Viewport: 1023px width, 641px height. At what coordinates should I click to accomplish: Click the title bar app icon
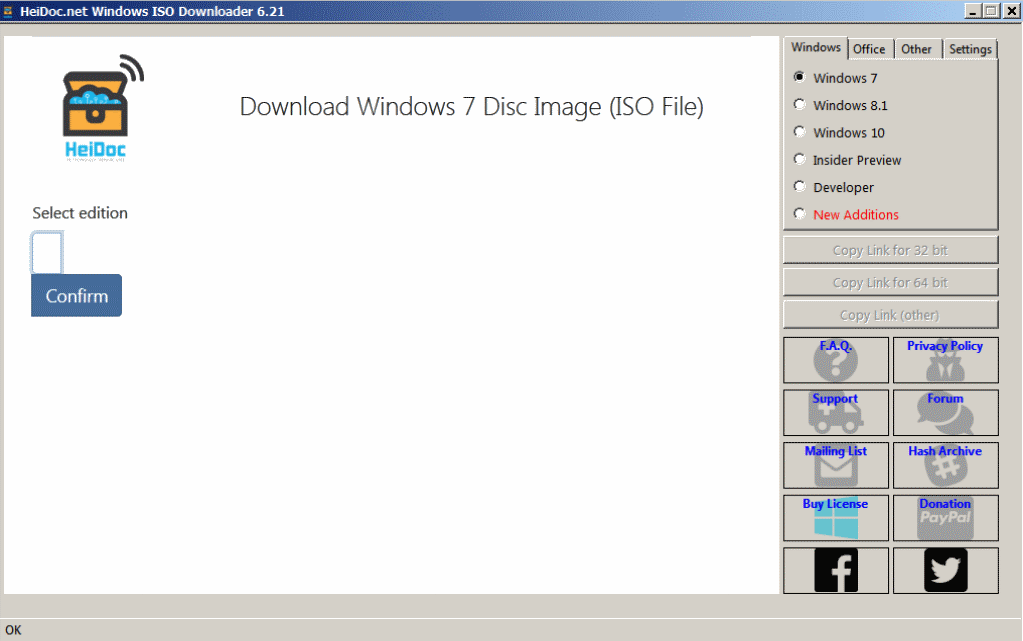click(x=8, y=11)
